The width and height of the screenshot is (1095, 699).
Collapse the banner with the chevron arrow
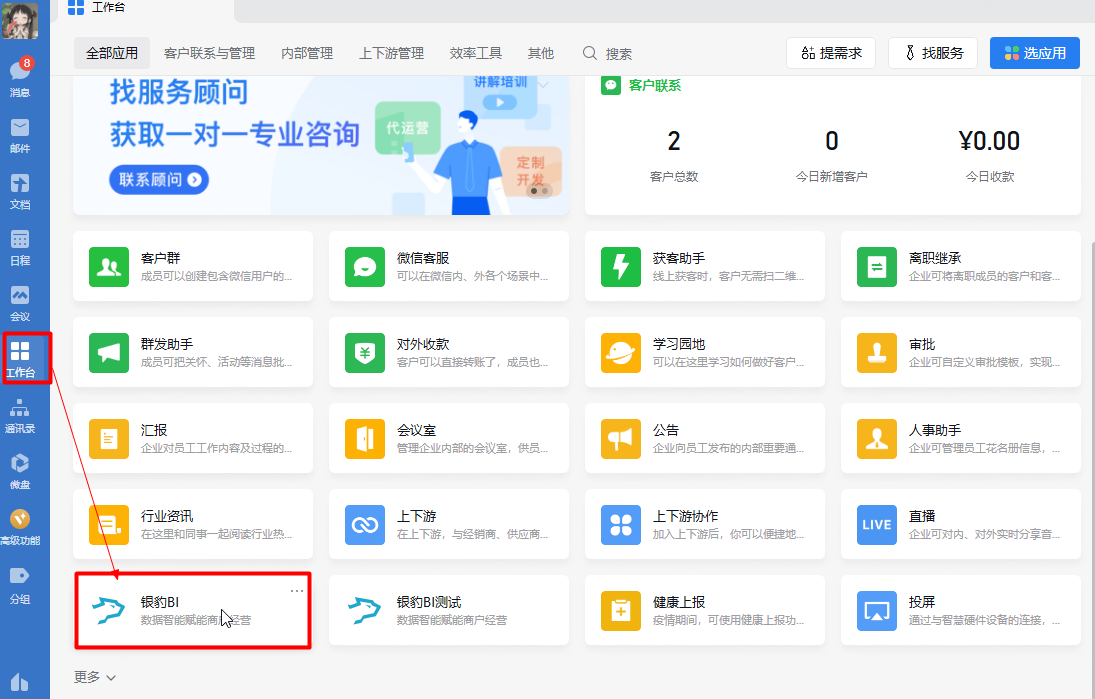click(545, 86)
